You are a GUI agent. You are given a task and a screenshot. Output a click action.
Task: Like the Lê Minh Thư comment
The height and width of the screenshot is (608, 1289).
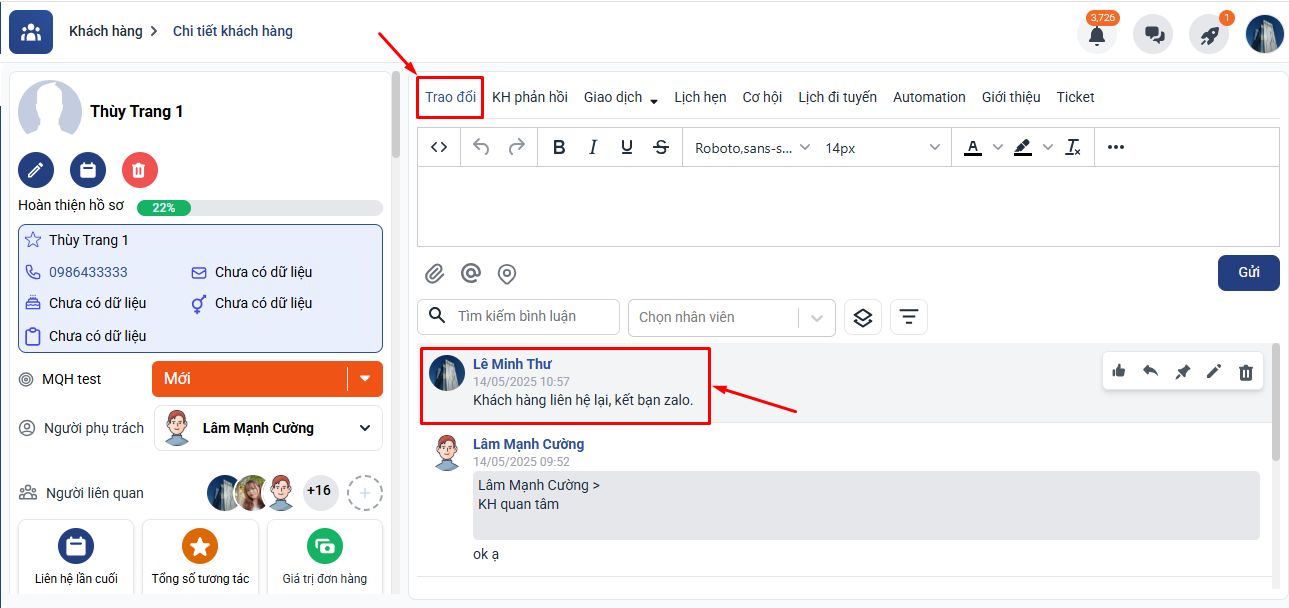tap(1119, 372)
